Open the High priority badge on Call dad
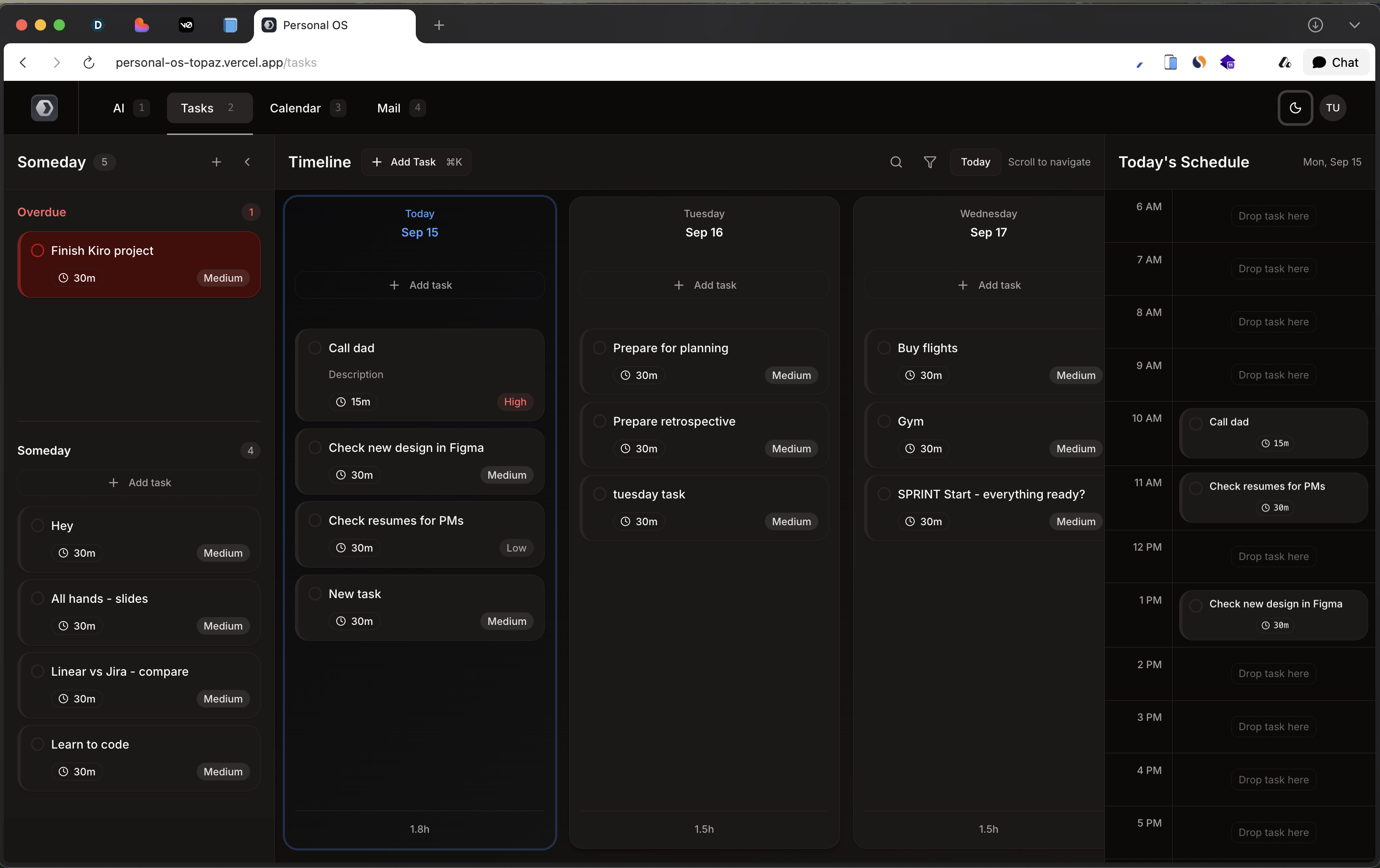This screenshot has height=868, width=1380. [x=514, y=402]
